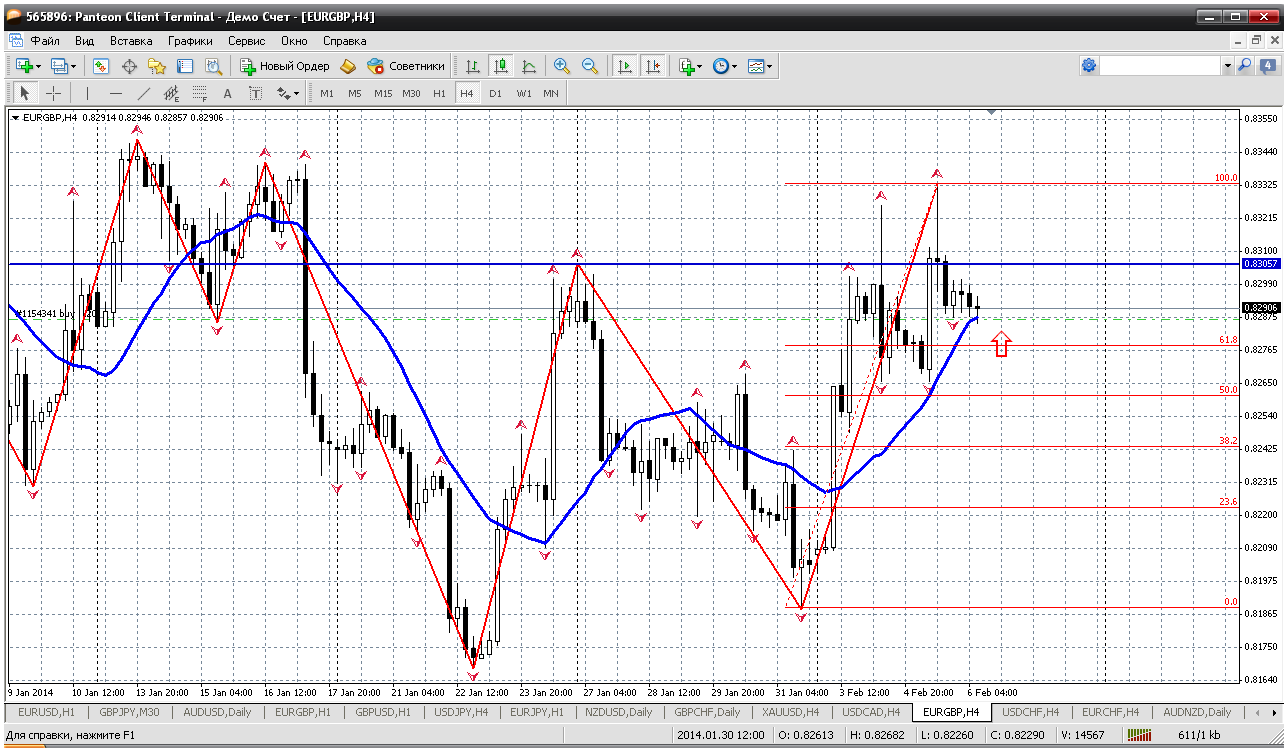Set timeframe to M15
Viewport: 1288px width, 748px height.
(x=383, y=93)
